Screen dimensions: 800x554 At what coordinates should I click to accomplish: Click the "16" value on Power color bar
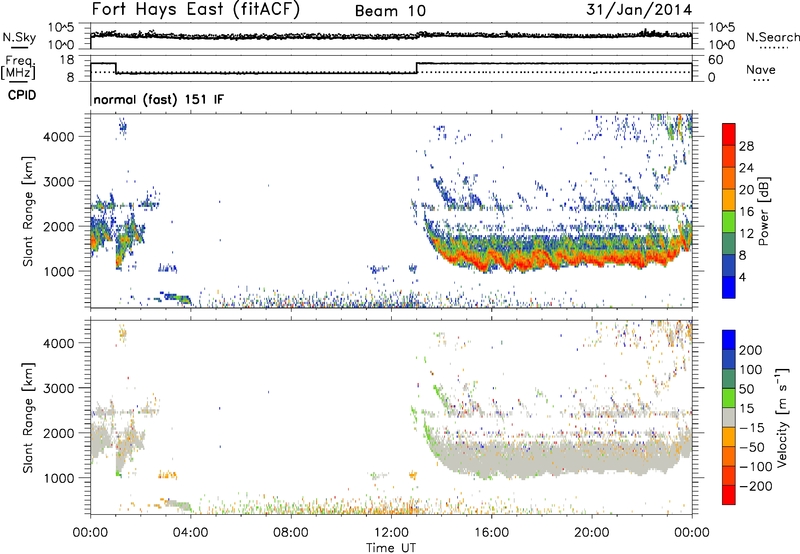click(746, 212)
